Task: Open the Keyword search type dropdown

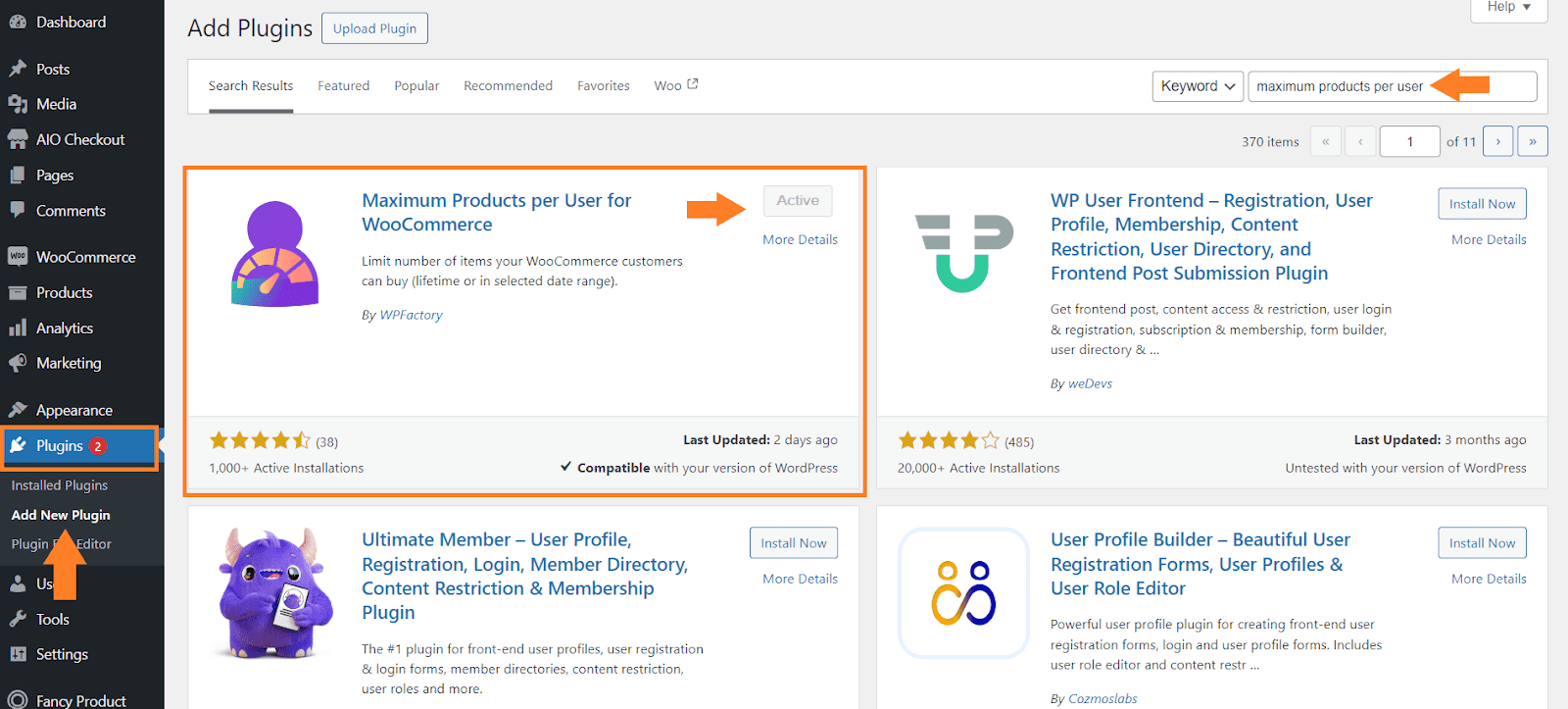Action: pos(1198,86)
